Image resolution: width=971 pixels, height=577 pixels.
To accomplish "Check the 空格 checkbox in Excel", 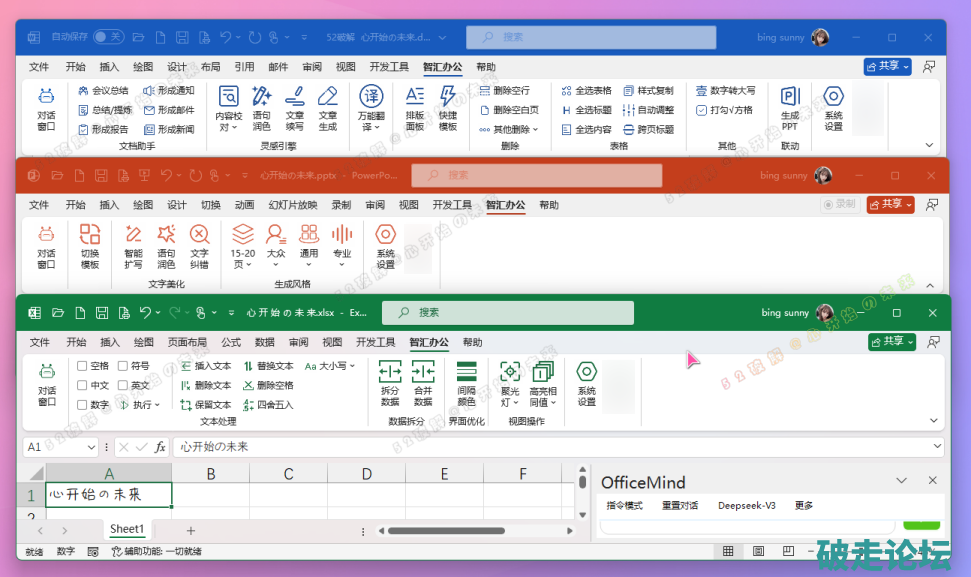I will (x=83, y=366).
